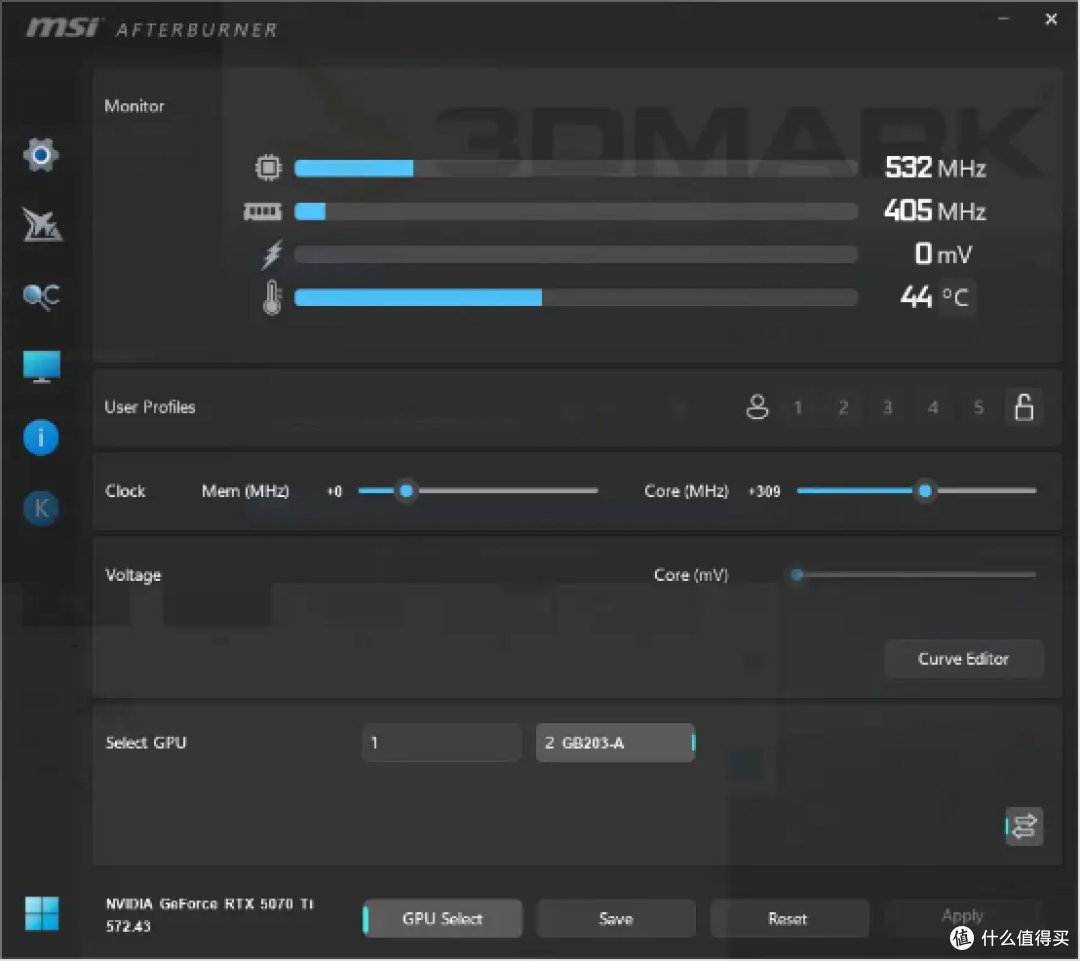
Task: Click the core clock progress bar
Action: pos(576,168)
